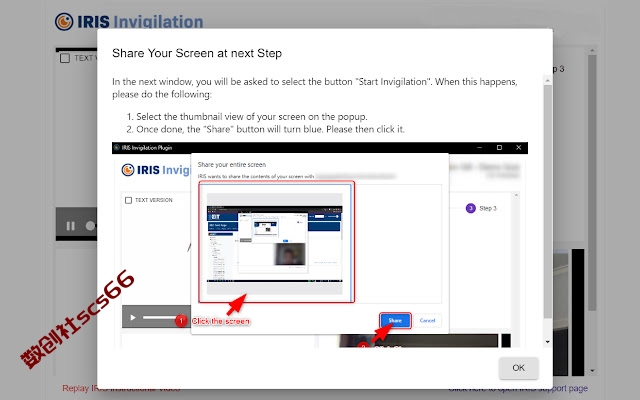This screenshot has width=640, height=400.
Task: Click the IRIS logo inside the tutorial image
Action: pyautogui.click(x=128, y=170)
